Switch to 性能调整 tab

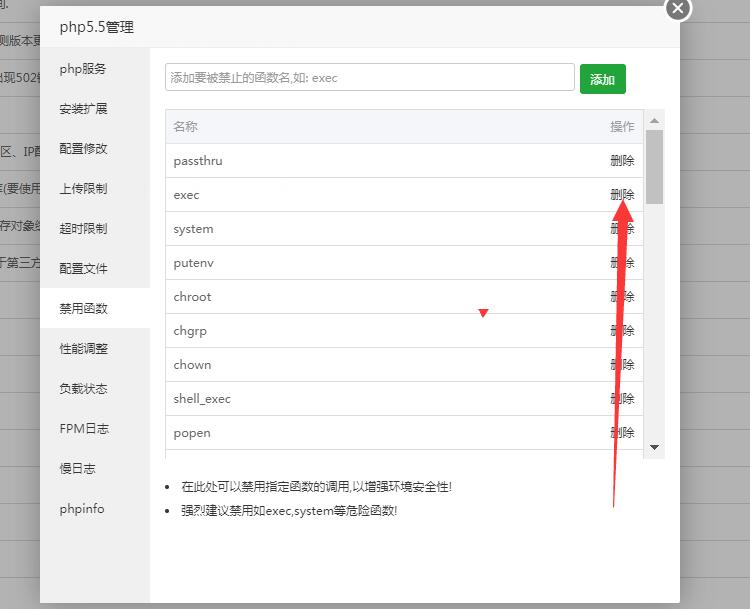[83, 349]
